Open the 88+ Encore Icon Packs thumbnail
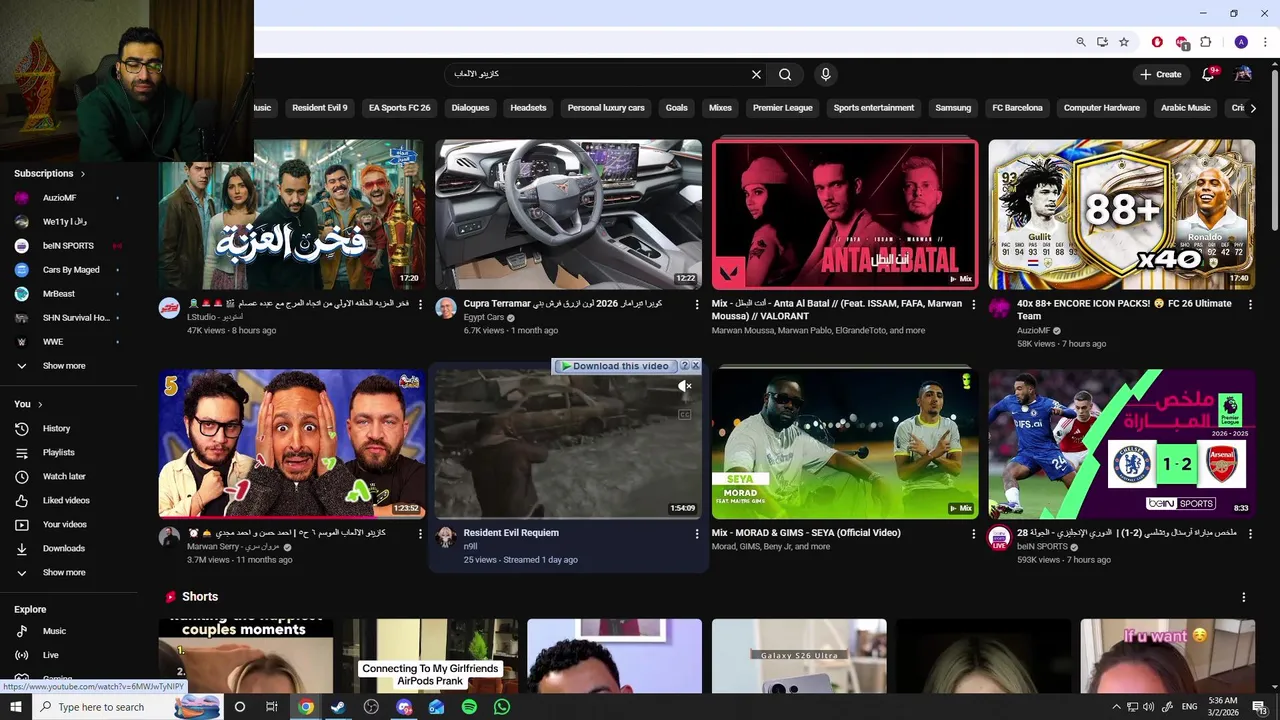The width and height of the screenshot is (1280, 720). [1121, 214]
